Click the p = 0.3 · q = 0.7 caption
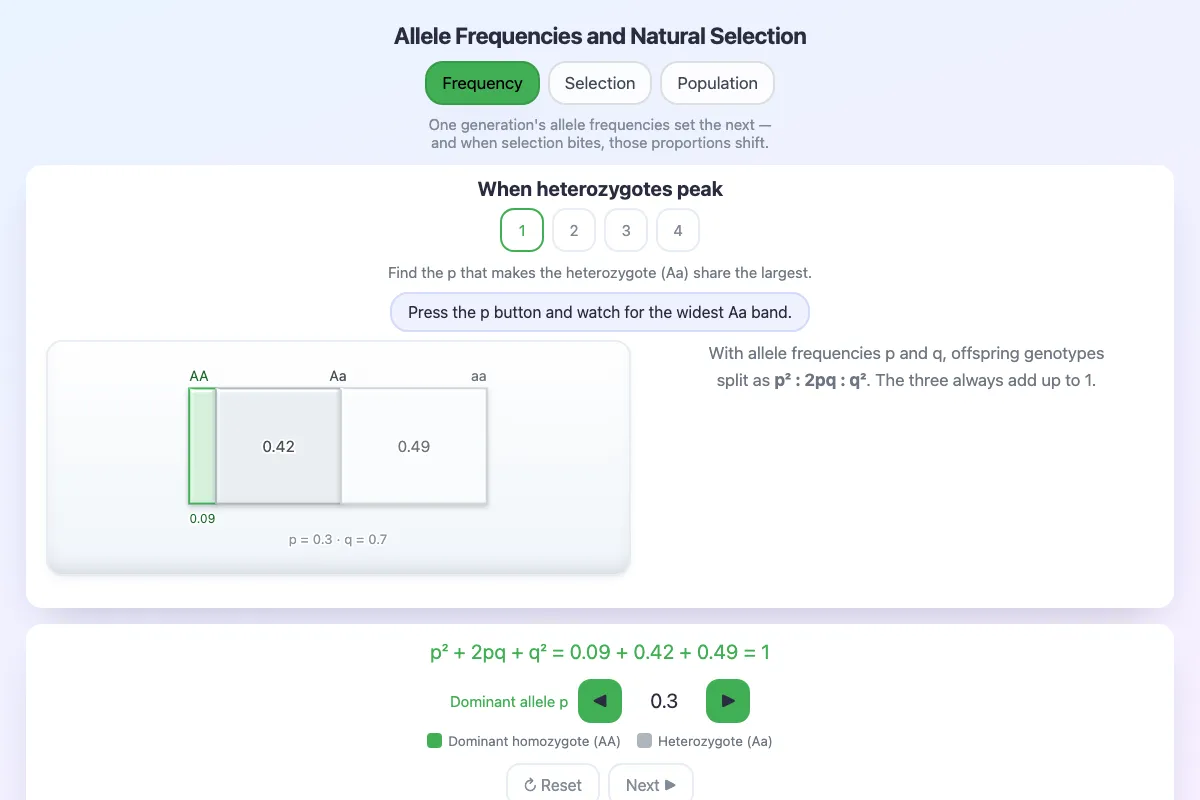1200x800 pixels. pyautogui.click(x=338, y=539)
